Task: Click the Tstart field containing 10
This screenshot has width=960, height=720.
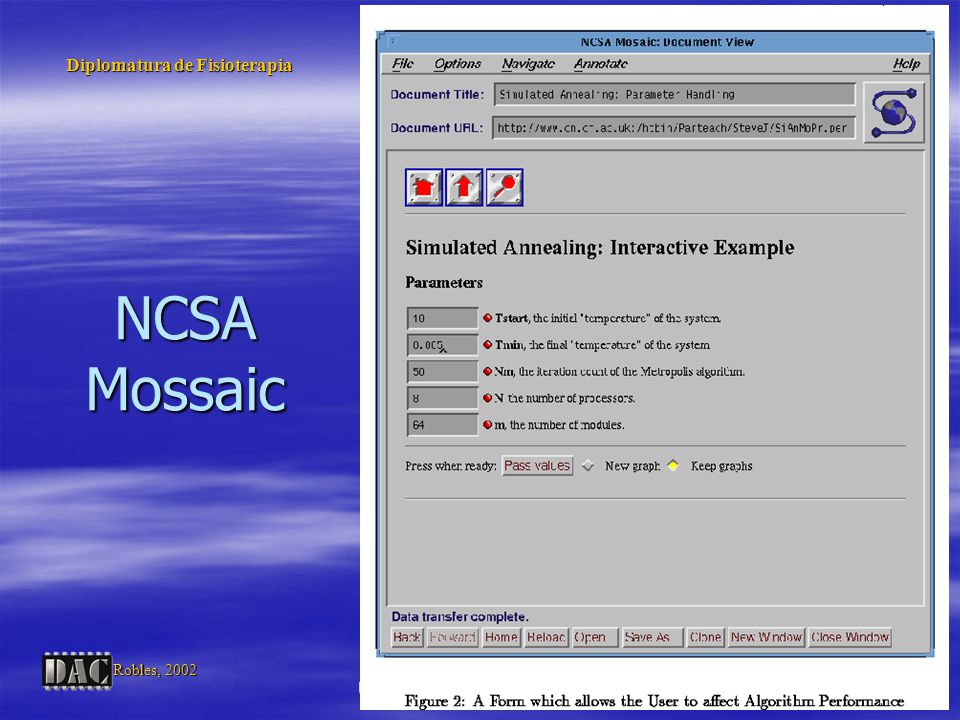Action: [x=442, y=318]
